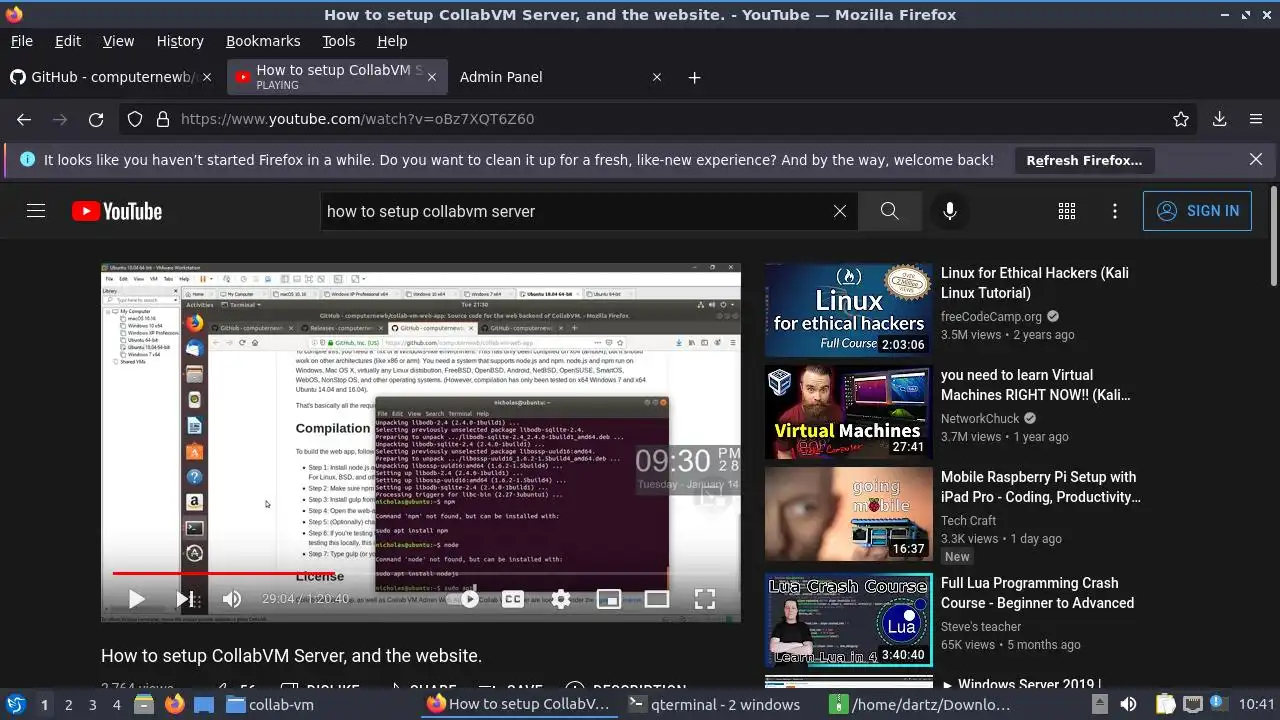
Task: Launch Firefox from taskbar quick launcher
Action: (x=174, y=704)
